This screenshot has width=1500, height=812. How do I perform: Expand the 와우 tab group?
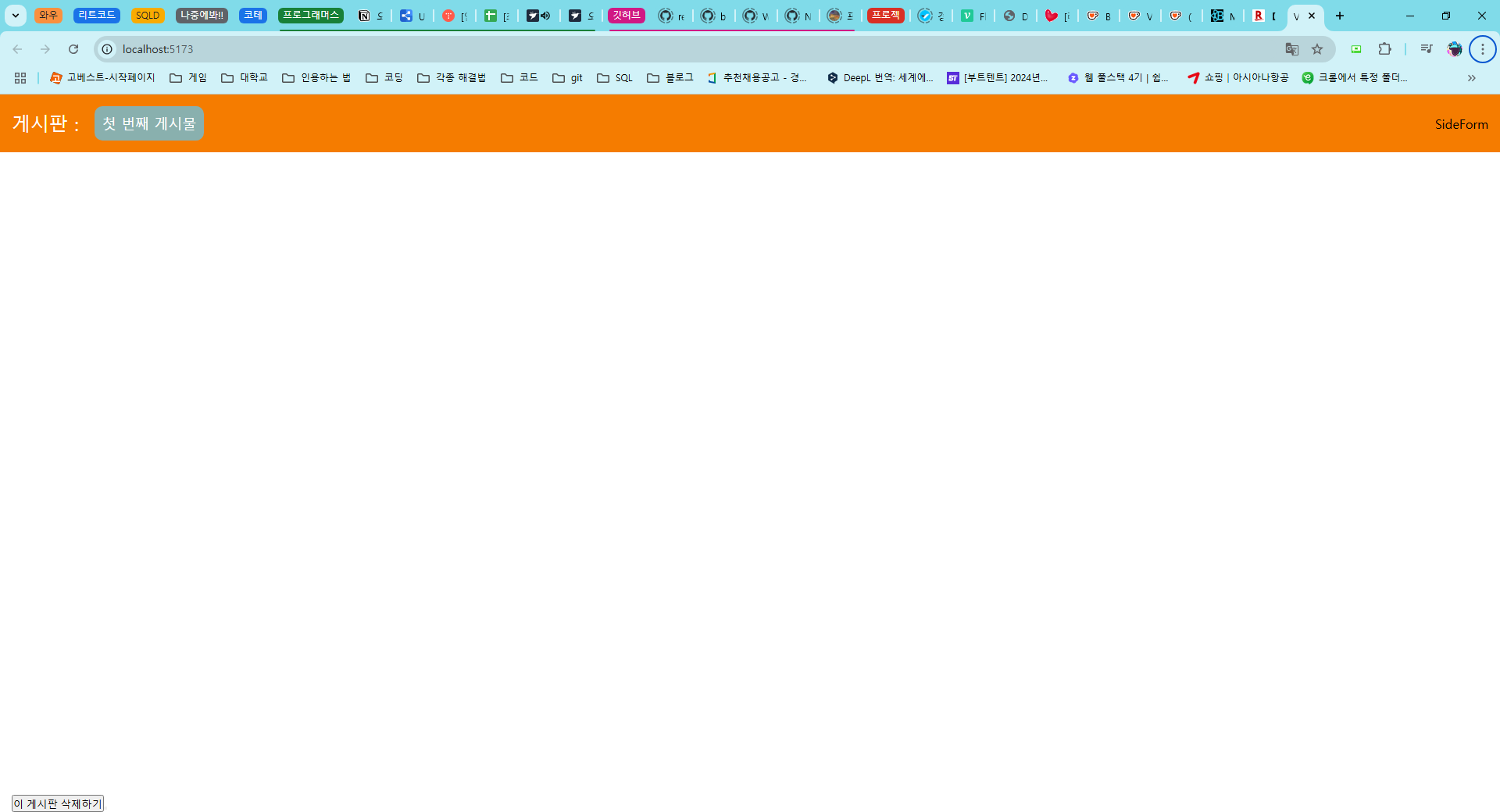[x=48, y=16]
